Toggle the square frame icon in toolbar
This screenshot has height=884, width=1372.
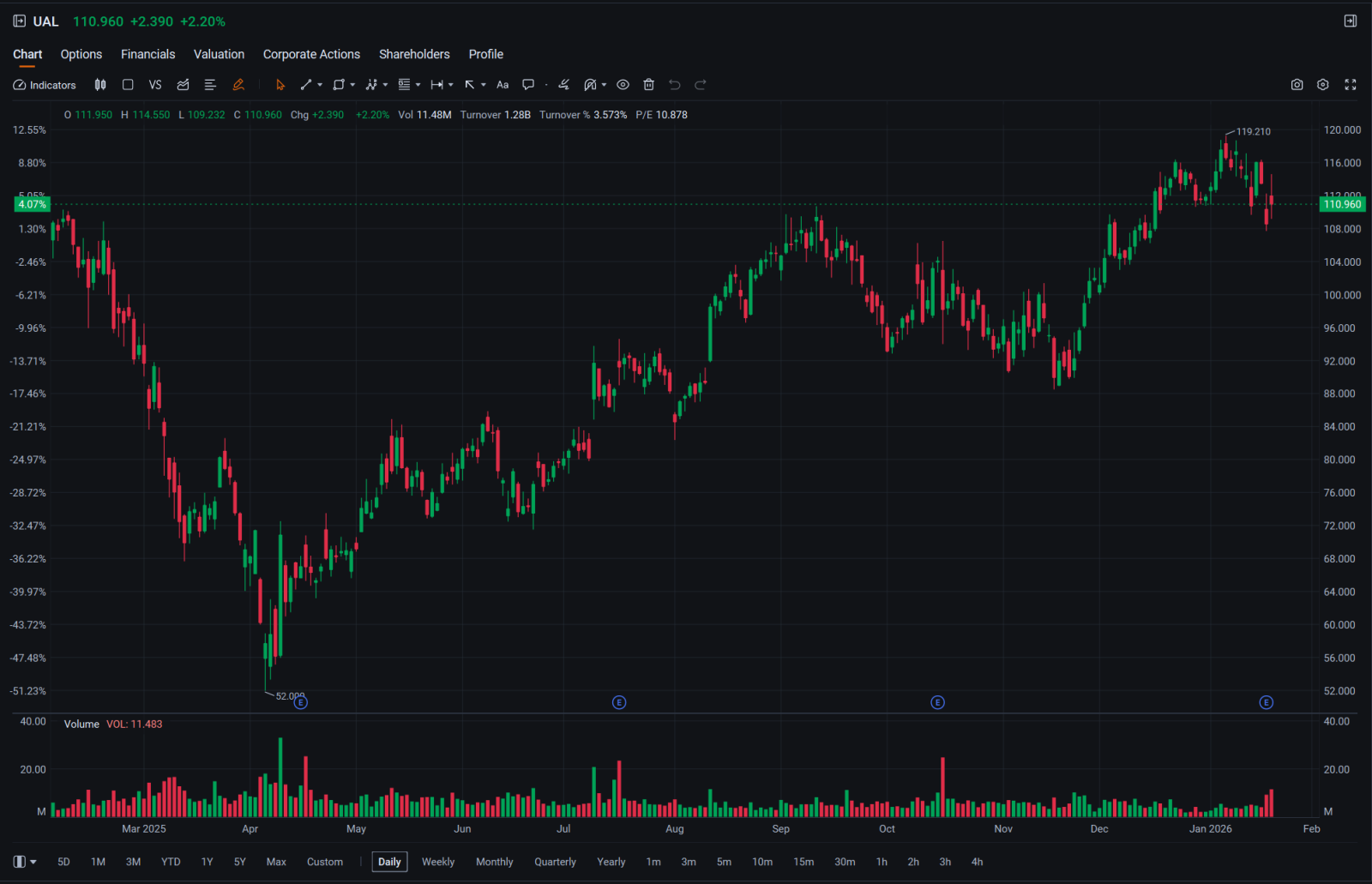tap(128, 85)
